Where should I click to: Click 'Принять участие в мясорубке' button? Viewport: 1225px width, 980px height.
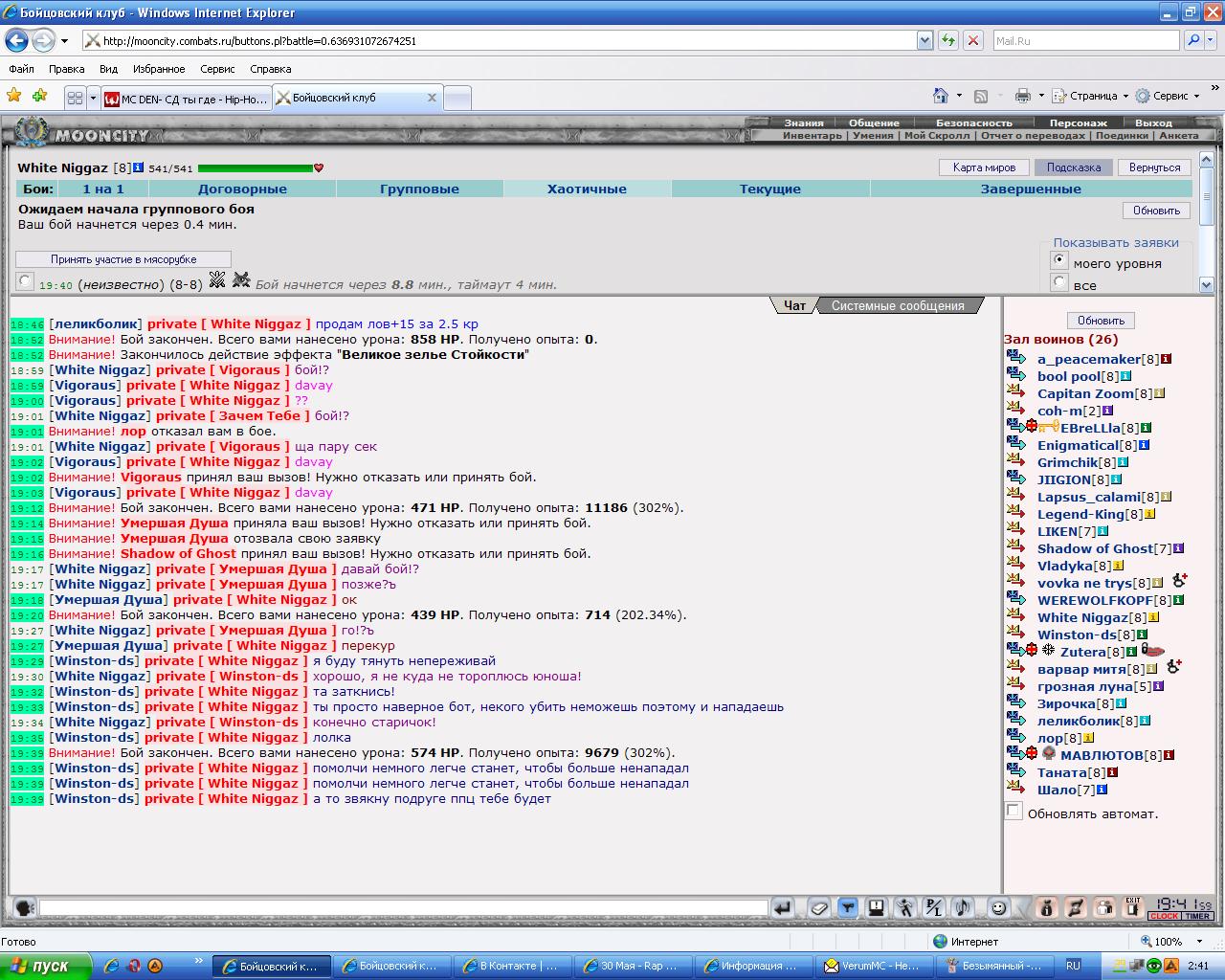(x=123, y=259)
